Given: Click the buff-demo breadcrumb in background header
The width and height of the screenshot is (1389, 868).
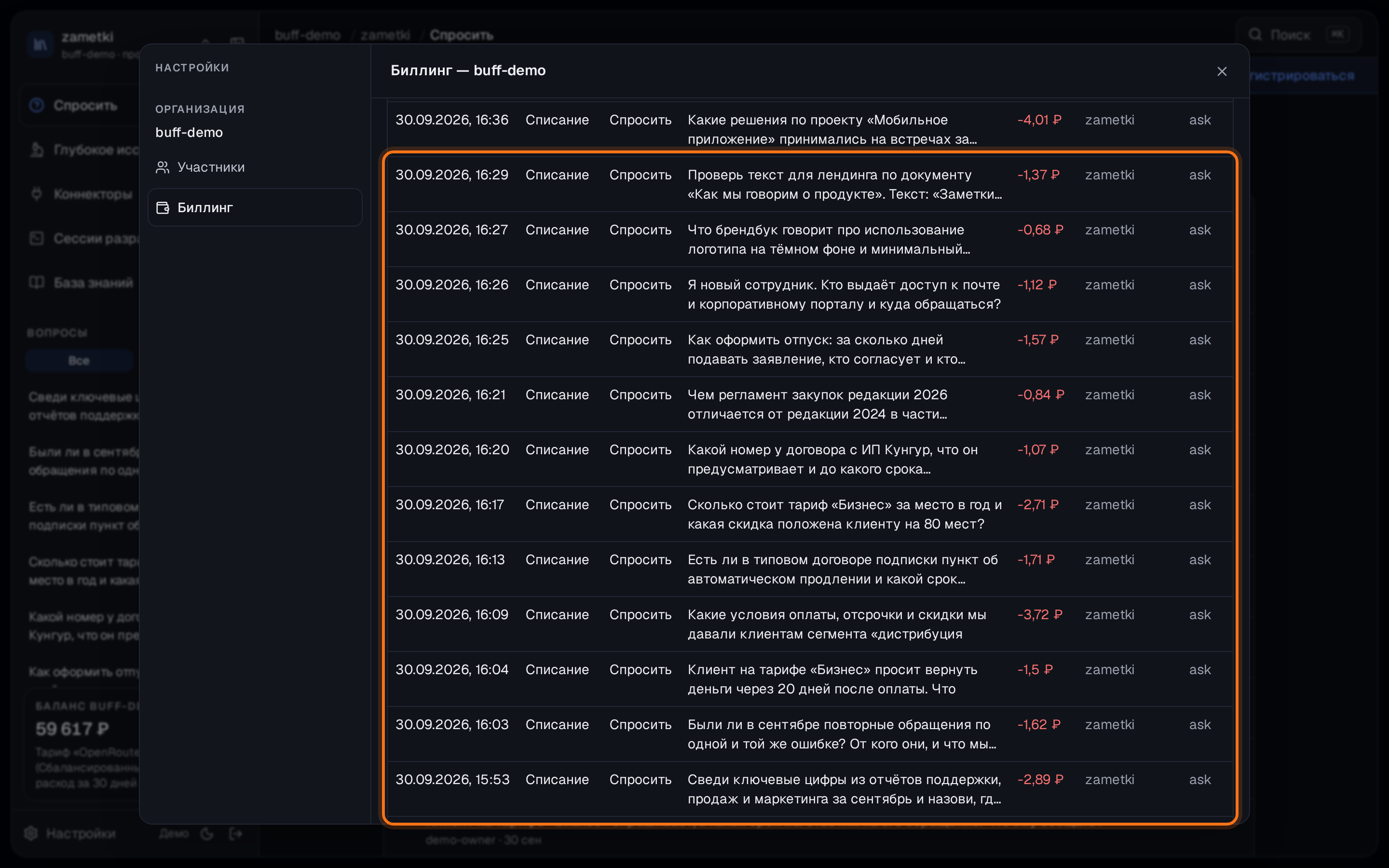Looking at the screenshot, I should [x=308, y=35].
